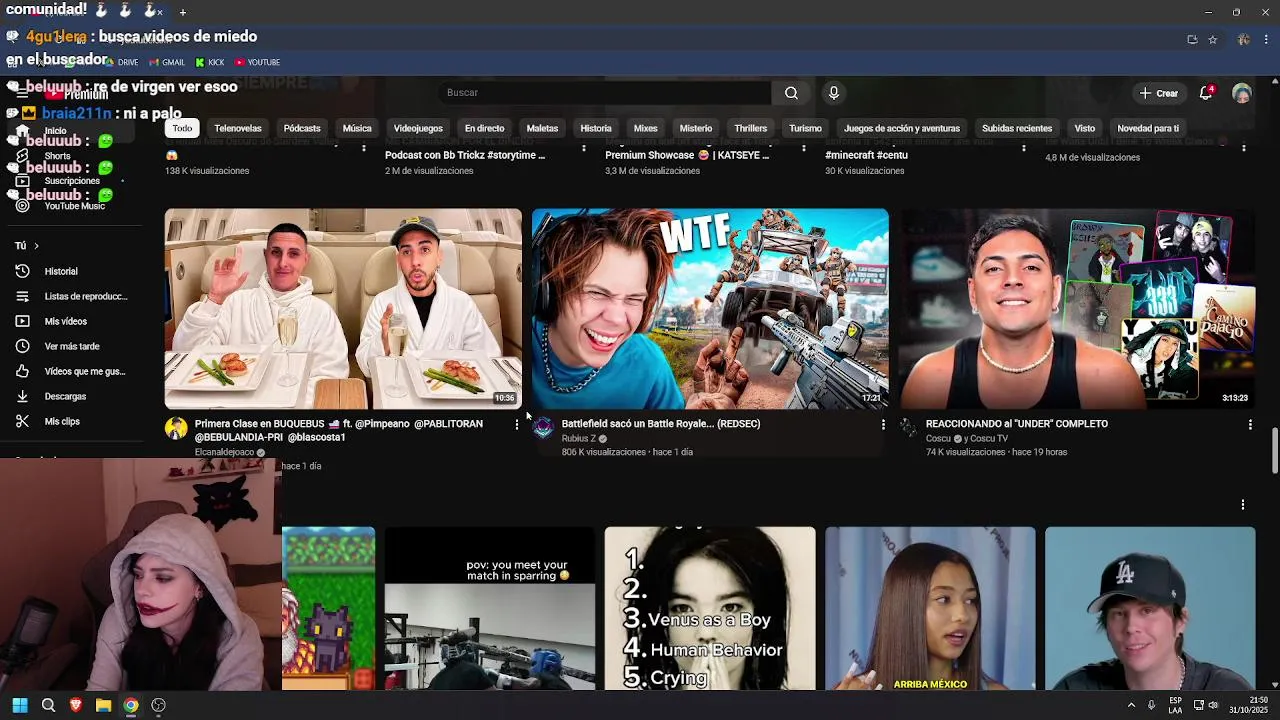Show hidden system tray icons

point(1132,705)
